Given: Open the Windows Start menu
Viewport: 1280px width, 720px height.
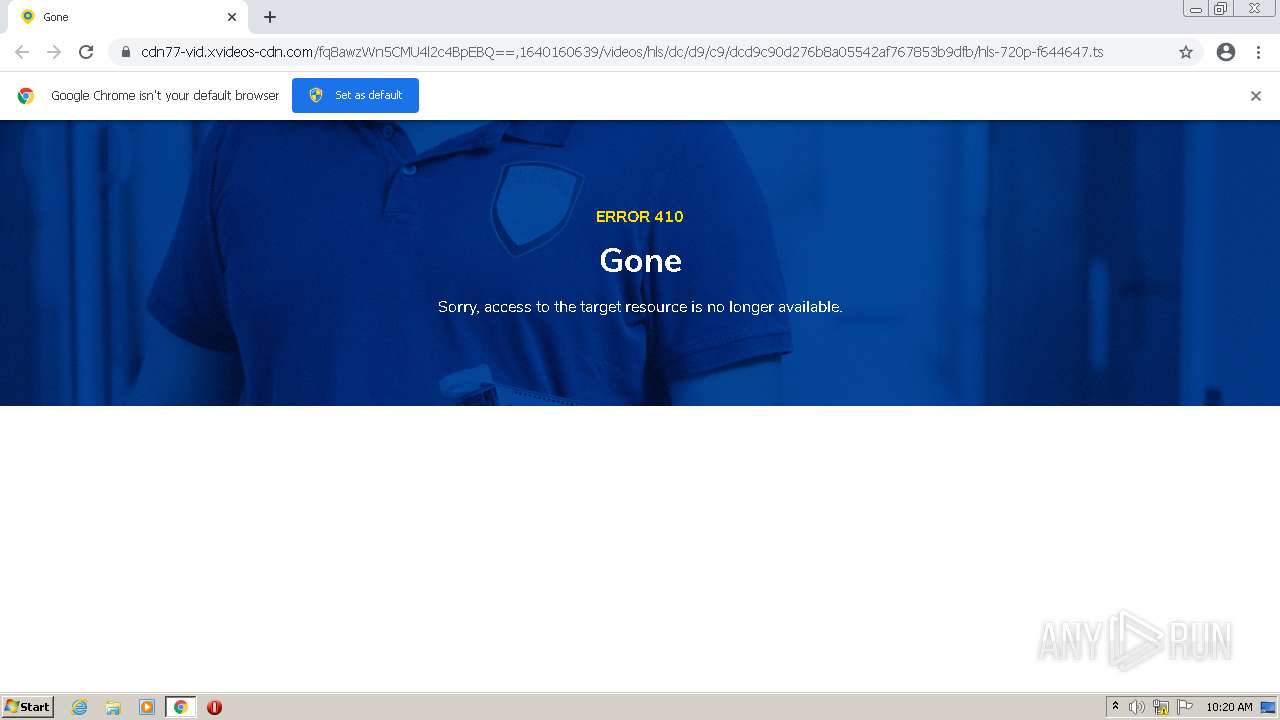Looking at the screenshot, I should click(x=28, y=707).
